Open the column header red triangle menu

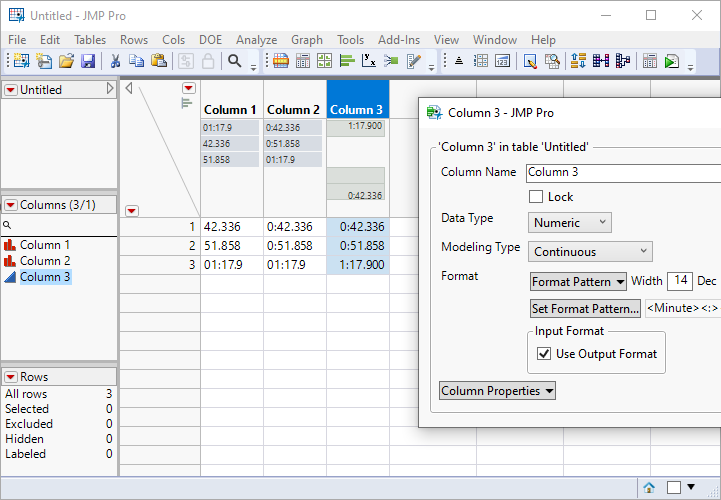tap(189, 88)
